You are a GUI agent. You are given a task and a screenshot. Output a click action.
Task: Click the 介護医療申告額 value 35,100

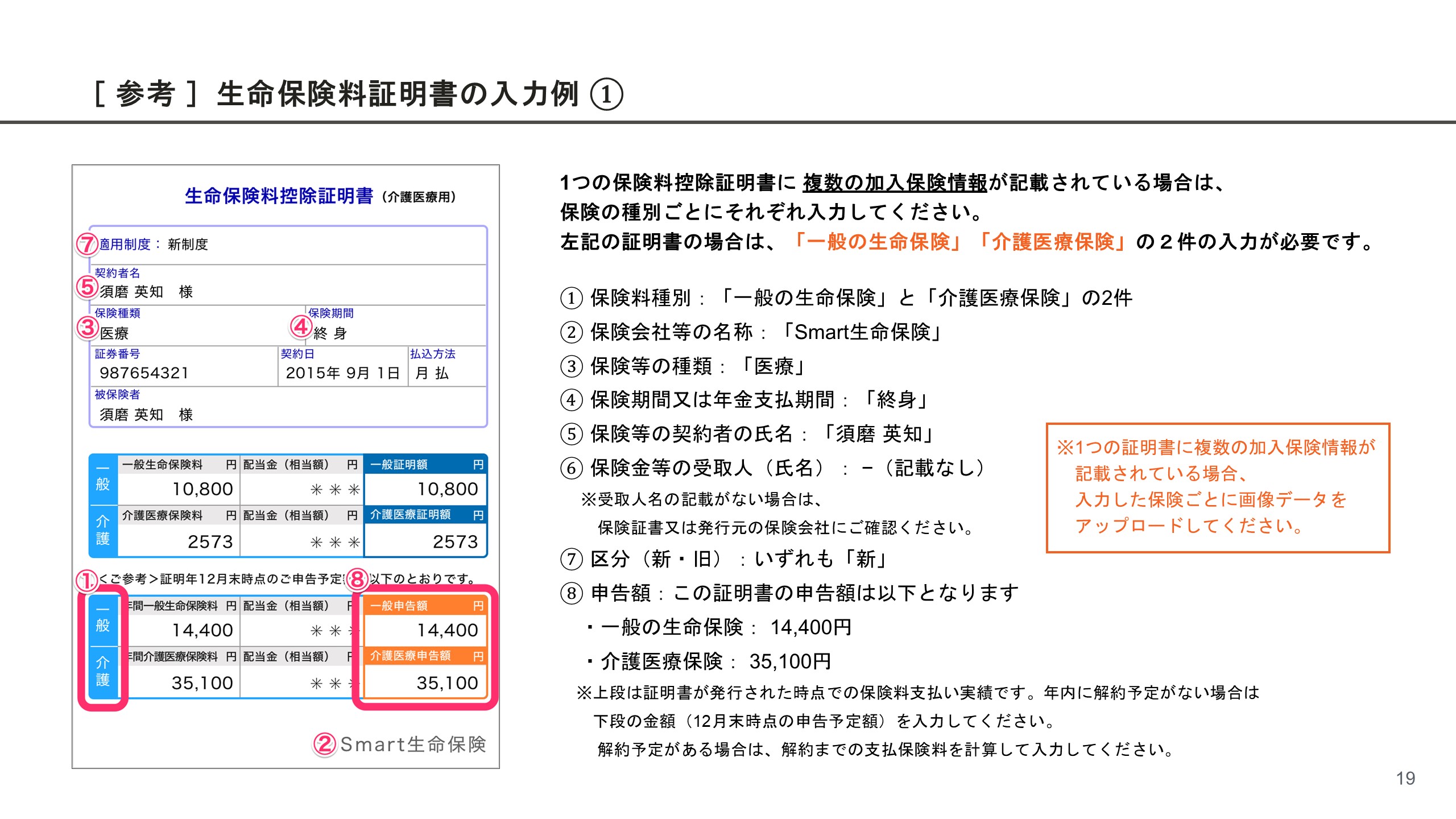coord(447,683)
